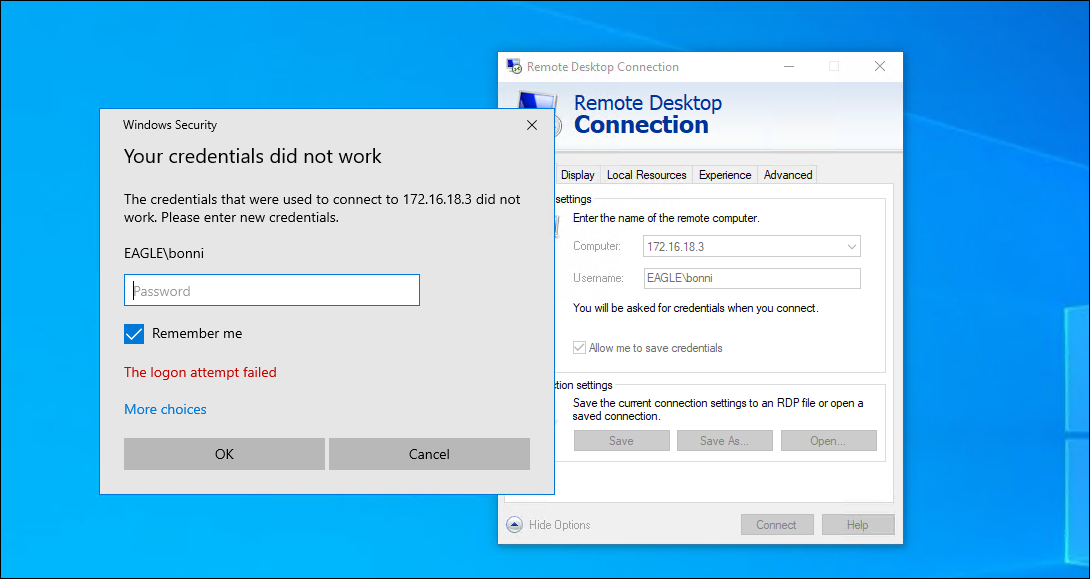Click the Your credentials did not work heading
Viewport: 1090px width, 579px height.
(253, 156)
